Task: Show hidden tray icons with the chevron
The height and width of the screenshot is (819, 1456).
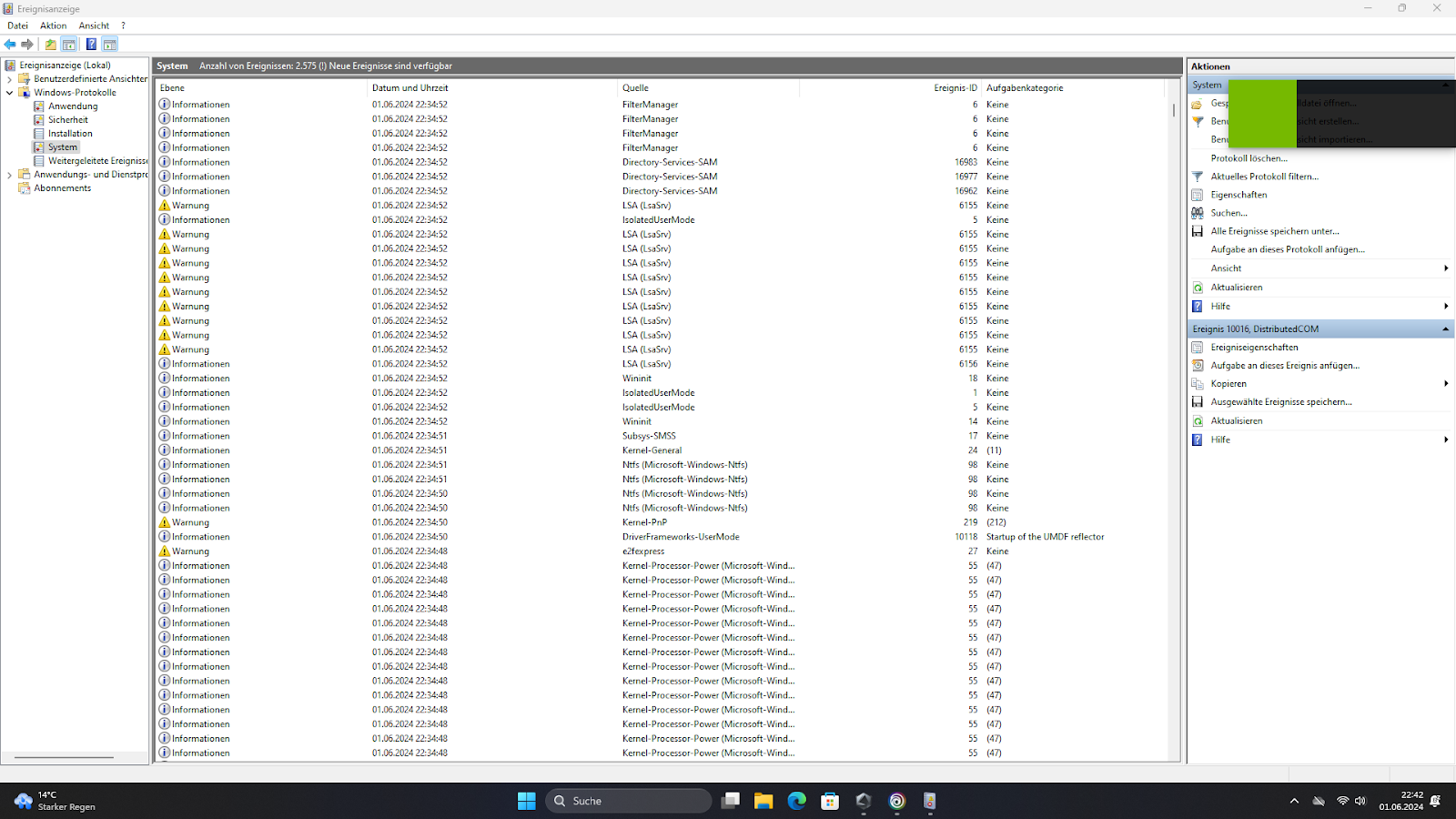Action: pos(1294,801)
